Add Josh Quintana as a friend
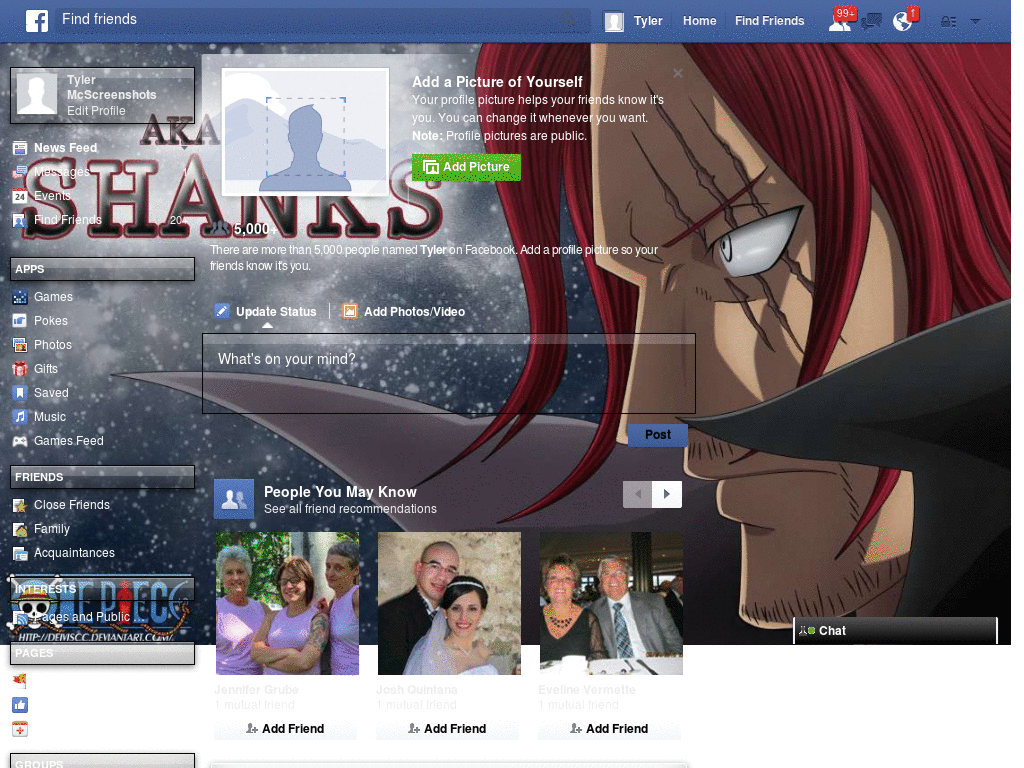This screenshot has width=1024, height=768. click(x=448, y=728)
